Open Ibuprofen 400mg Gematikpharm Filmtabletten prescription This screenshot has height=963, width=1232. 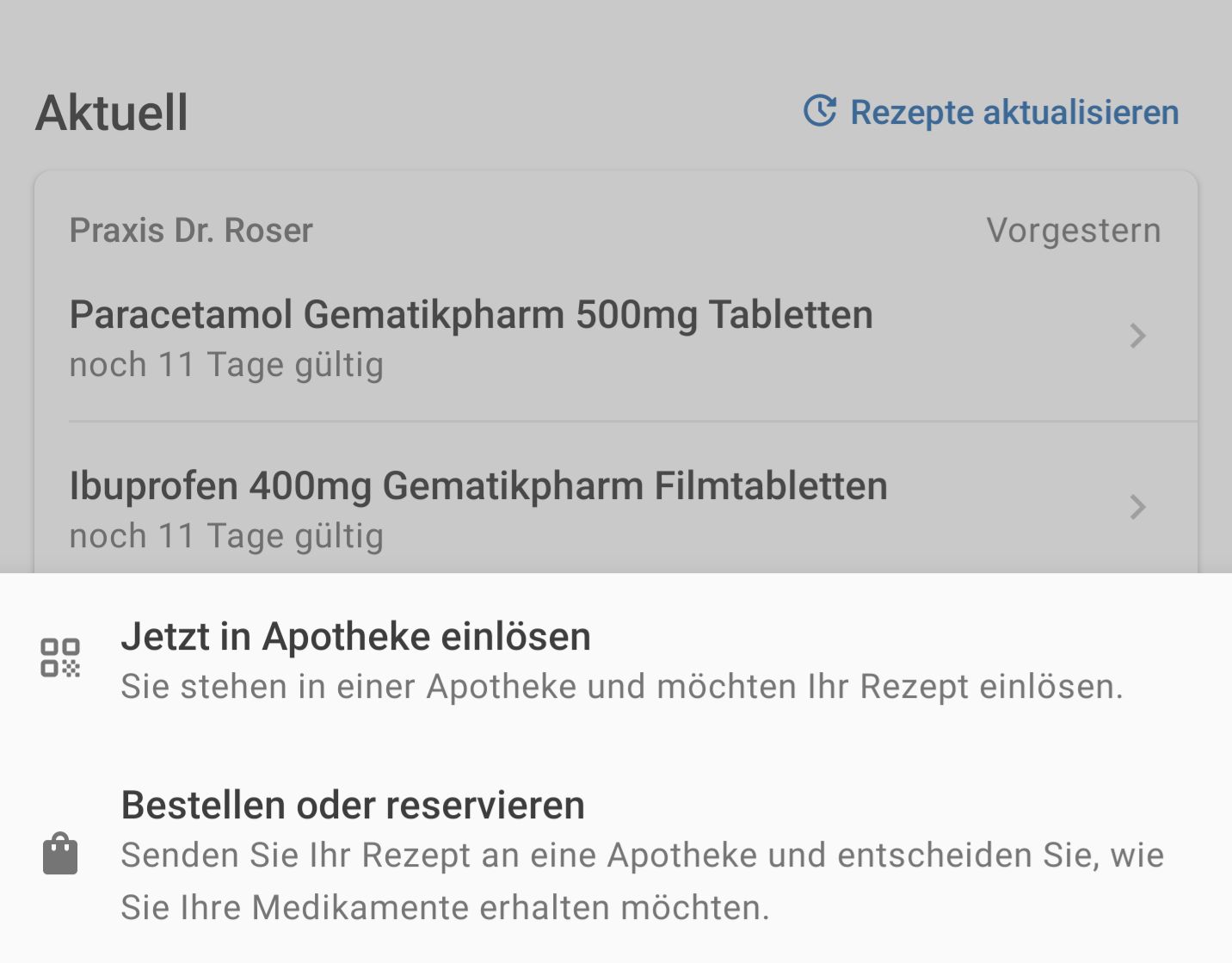477,486
